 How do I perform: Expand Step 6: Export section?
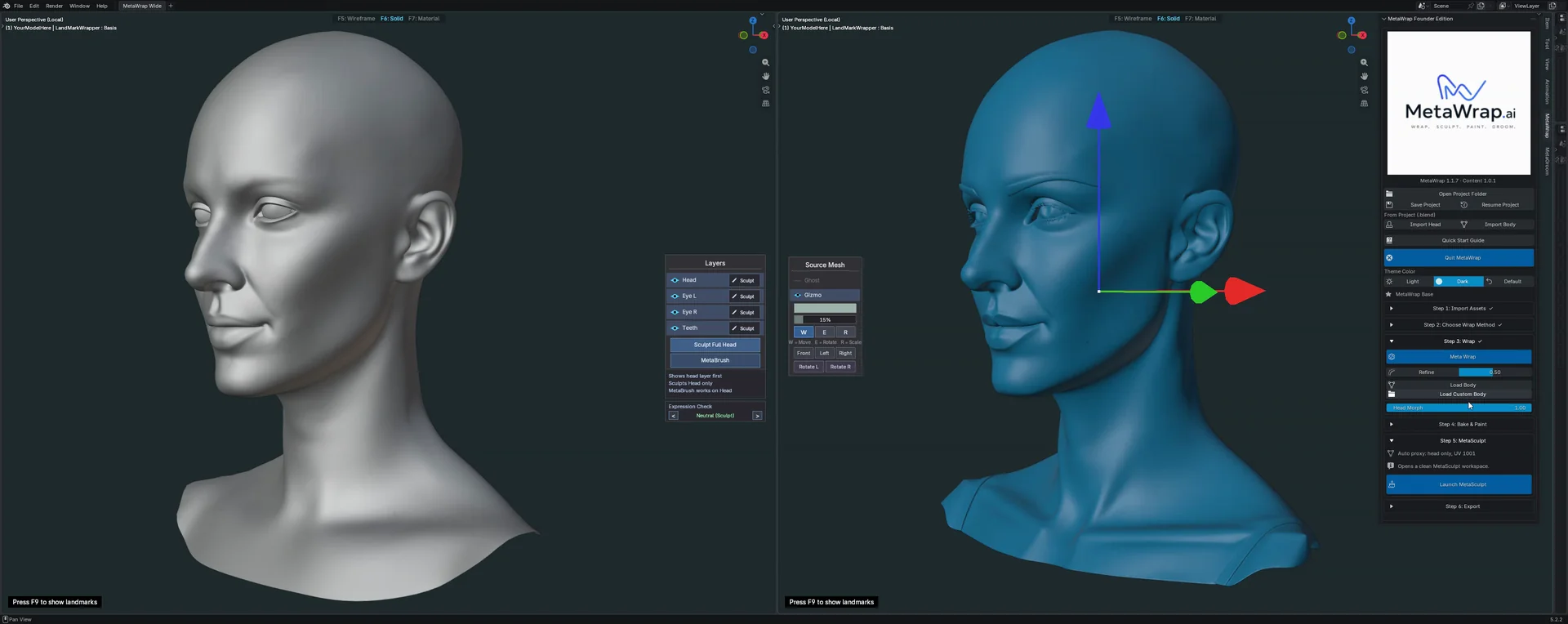[x=1459, y=506]
